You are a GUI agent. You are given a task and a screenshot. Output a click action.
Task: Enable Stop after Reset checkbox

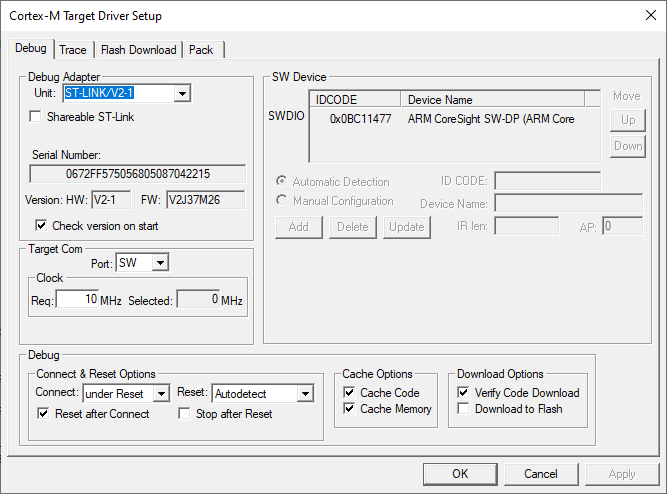pos(184,413)
